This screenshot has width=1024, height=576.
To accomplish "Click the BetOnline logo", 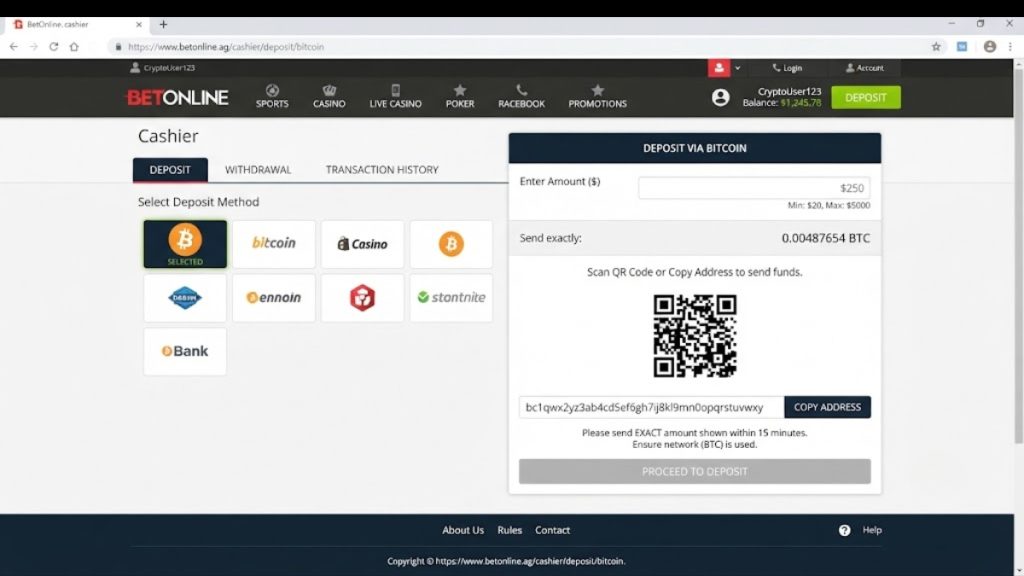I will [x=178, y=97].
